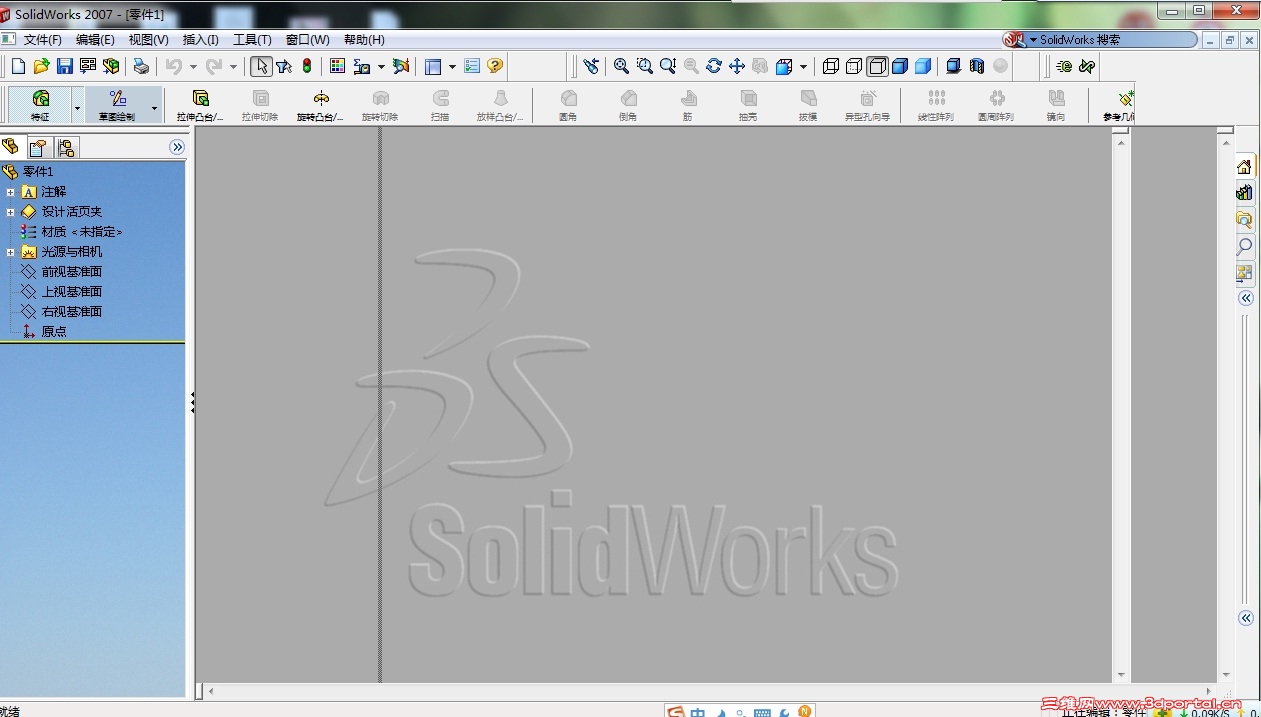The image size is (1261, 717).
Task: Open the 工具(T) menu
Action: [252, 40]
